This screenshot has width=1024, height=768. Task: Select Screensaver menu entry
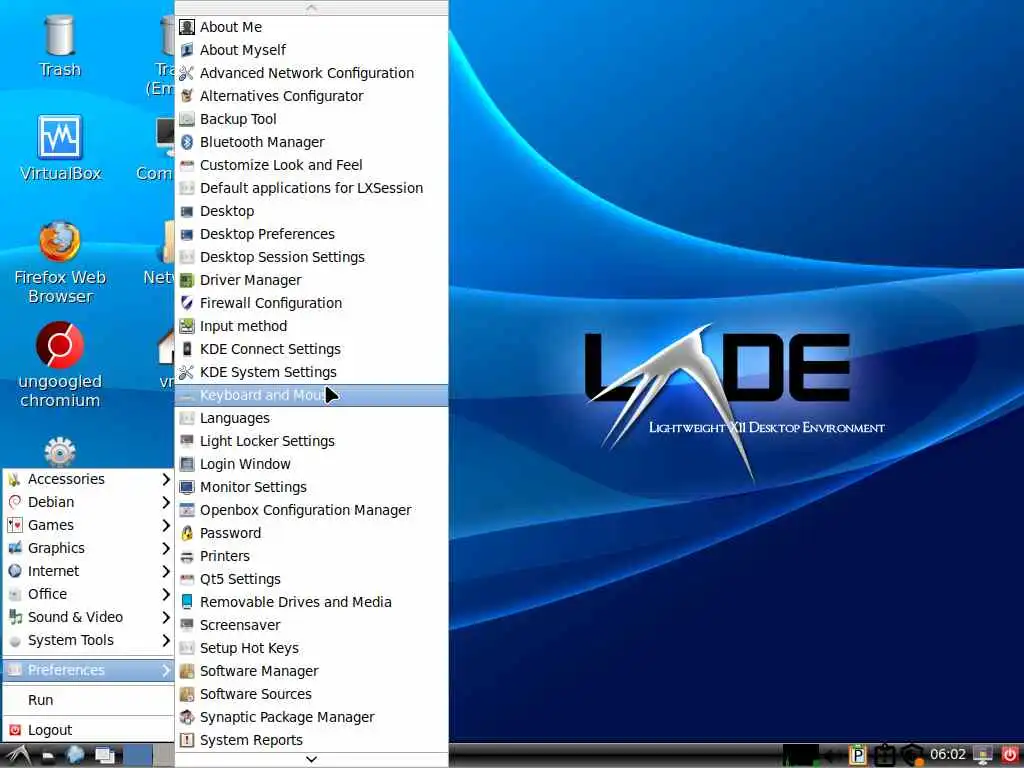click(x=312, y=625)
